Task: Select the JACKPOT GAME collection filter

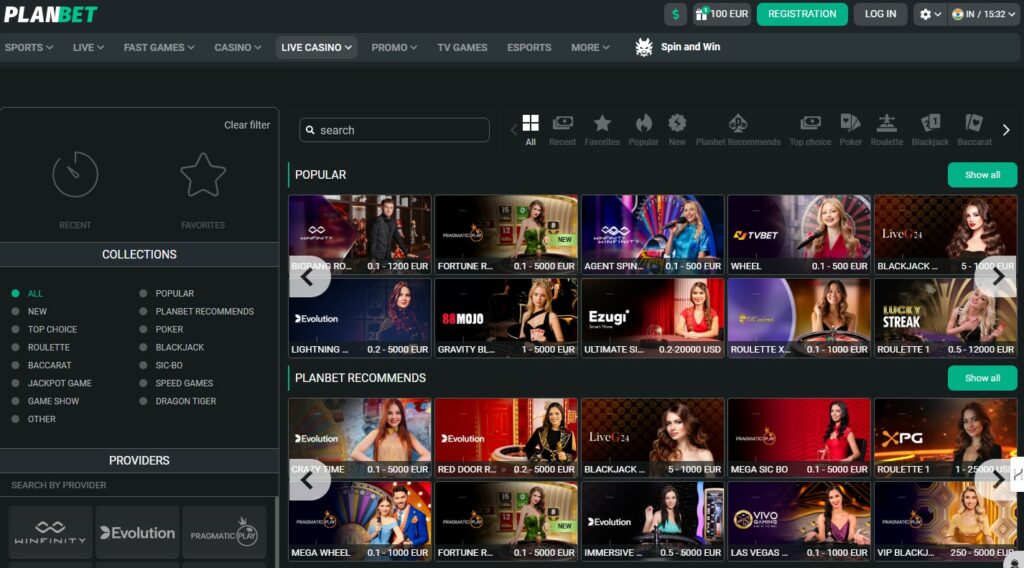Action: click(52, 383)
